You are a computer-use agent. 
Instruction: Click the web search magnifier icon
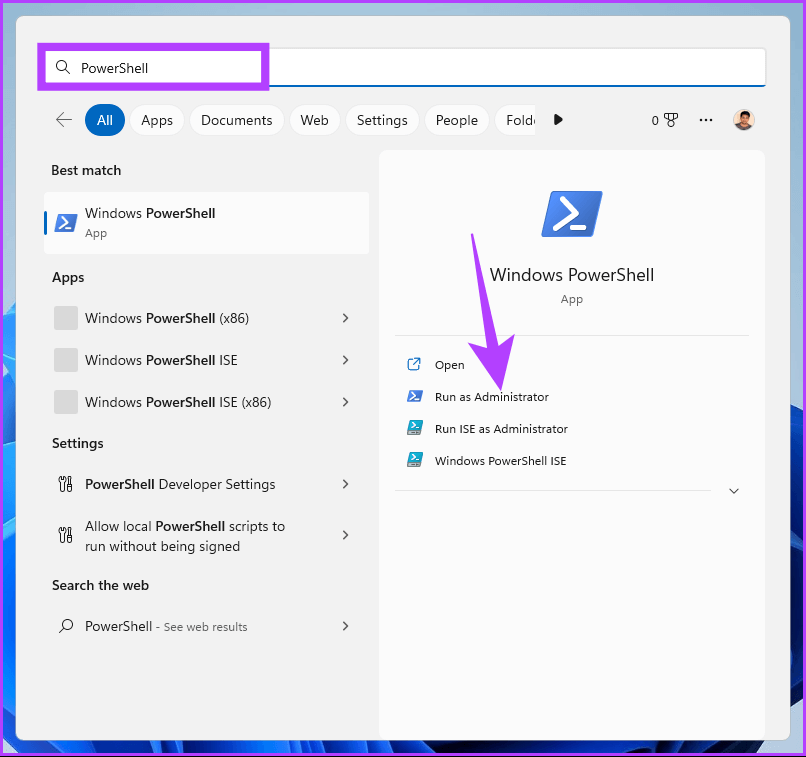(66, 626)
